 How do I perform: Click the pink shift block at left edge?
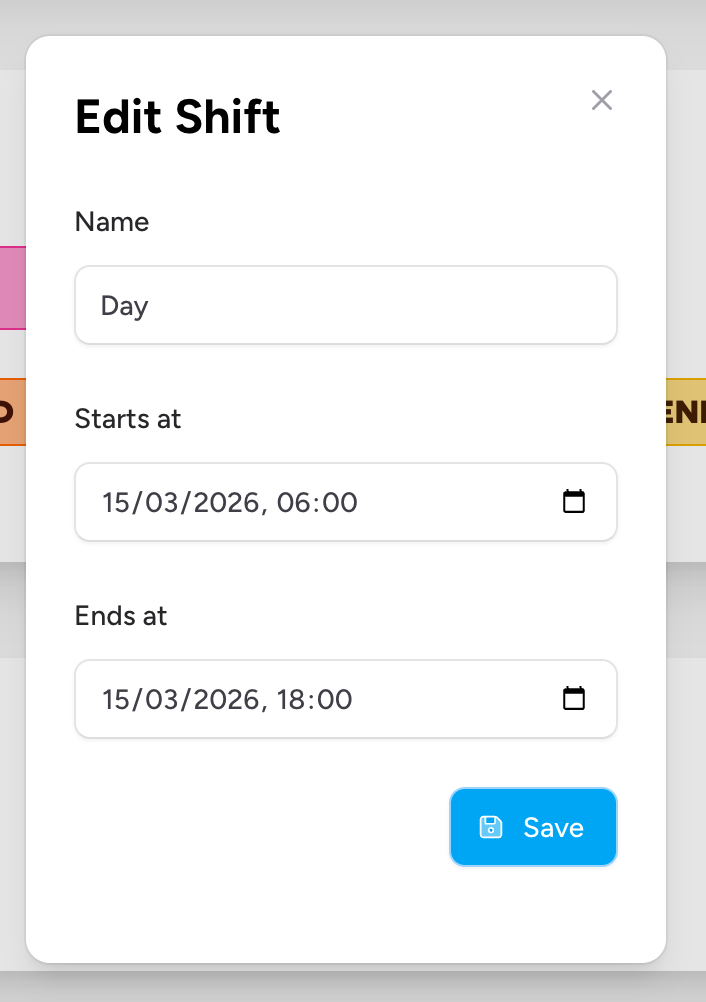click(12, 288)
